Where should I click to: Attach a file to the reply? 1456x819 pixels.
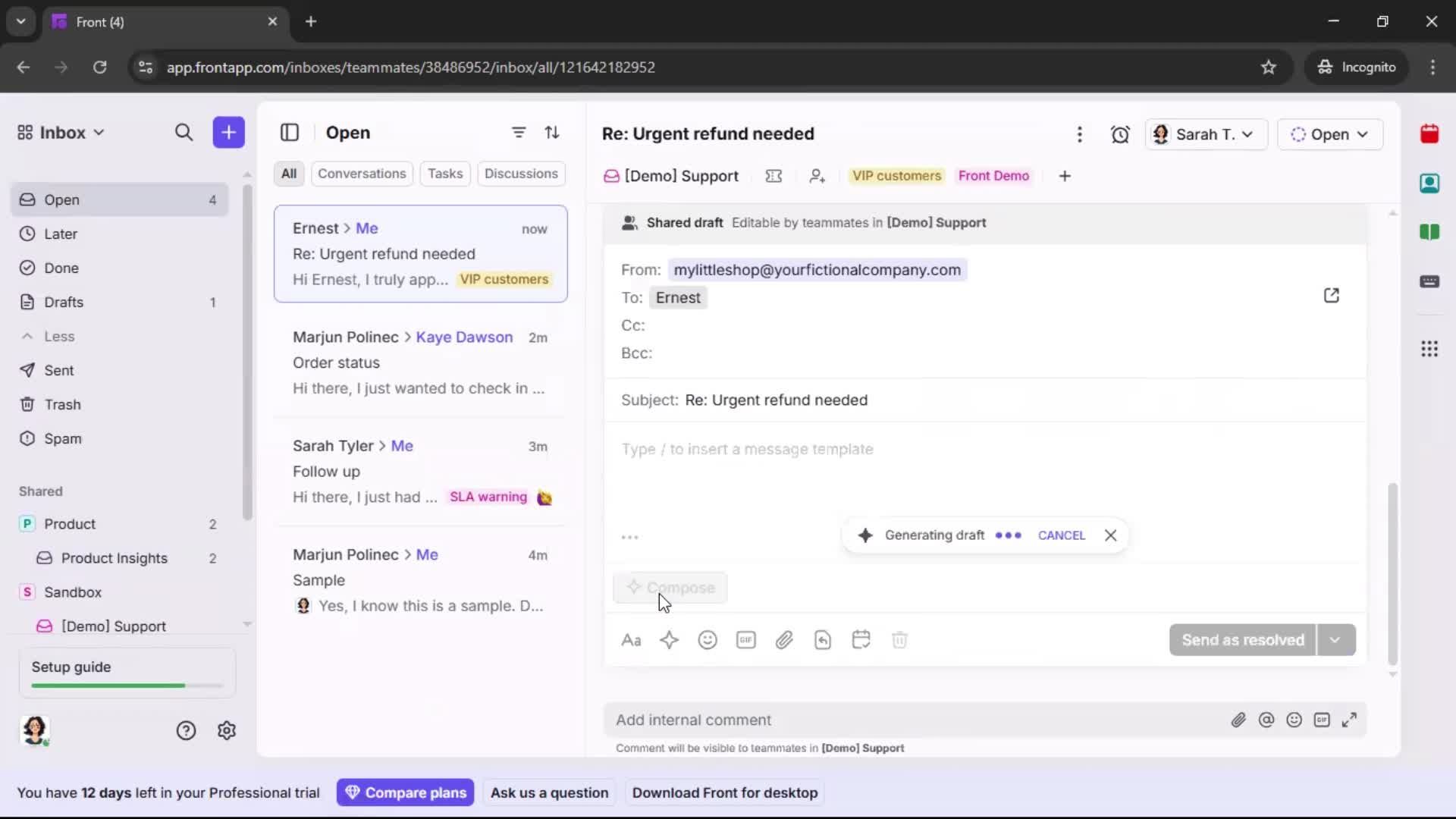click(785, 640)
